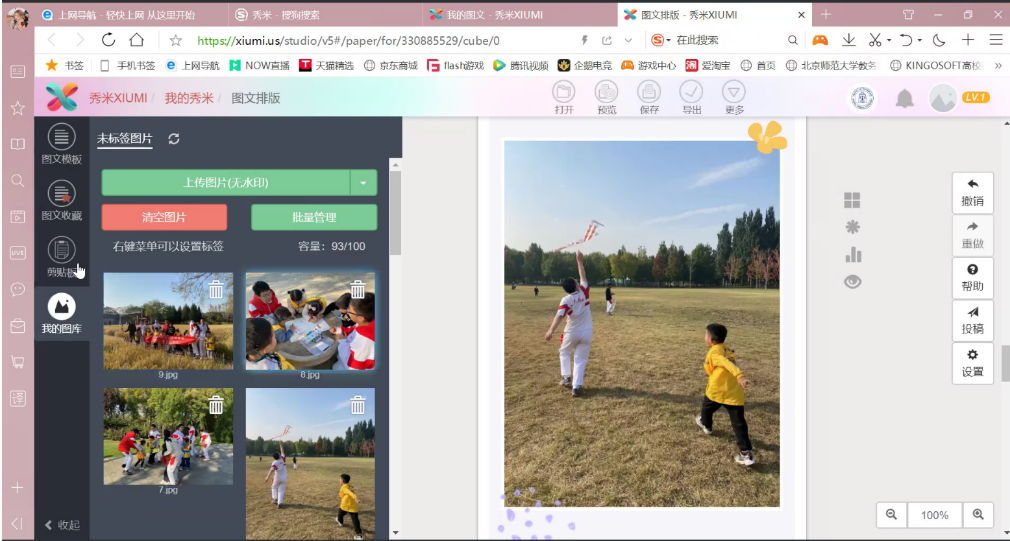This screenshot has width=1010, height=541.
Task: Open the 图文模板 templates panel
Action: coord(62,144)
